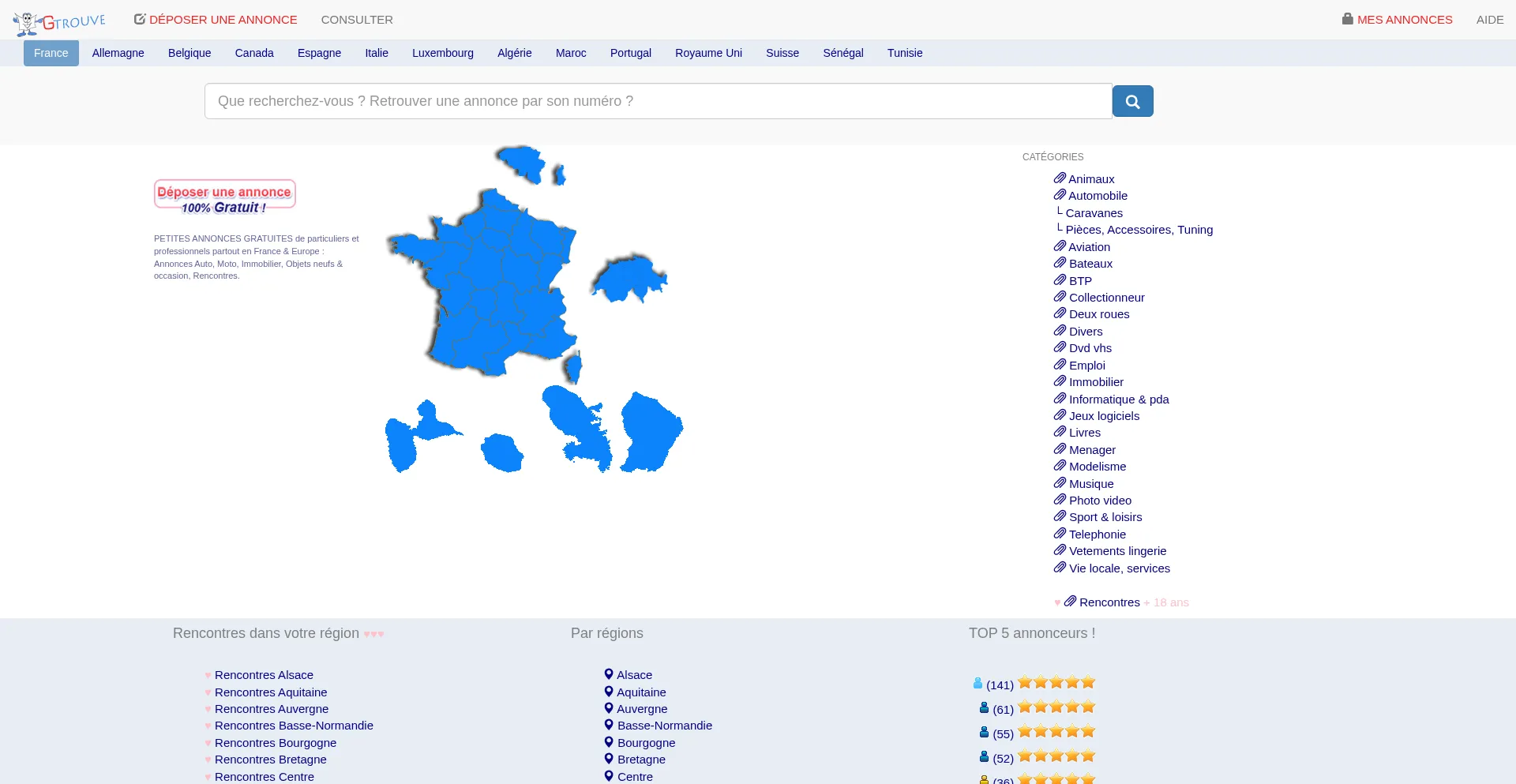This screenshot has width=1516, height=784.
Task: Select the Canada country tab
Action: click(254, 53)
